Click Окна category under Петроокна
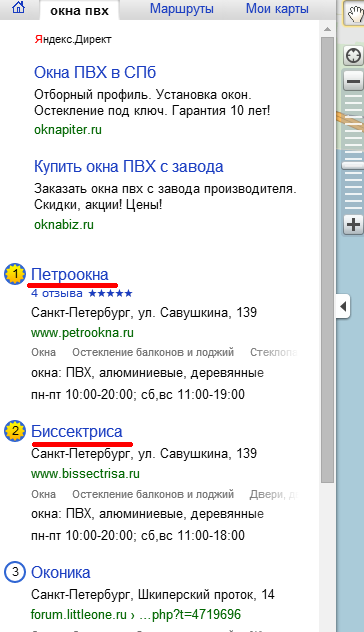The height and width of the screenshot is (632, 364). [44, 352]
